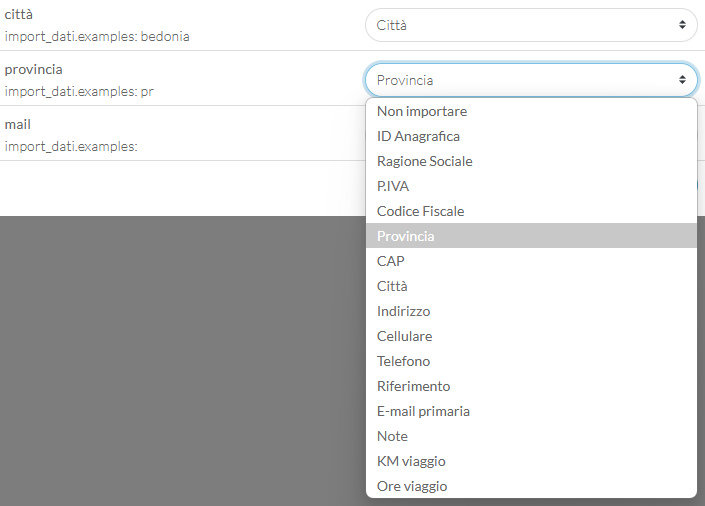This screenshot has width=705, height=506.
Task: Pick the "P.IVA" entry
Action: click(x=531, y=186)
